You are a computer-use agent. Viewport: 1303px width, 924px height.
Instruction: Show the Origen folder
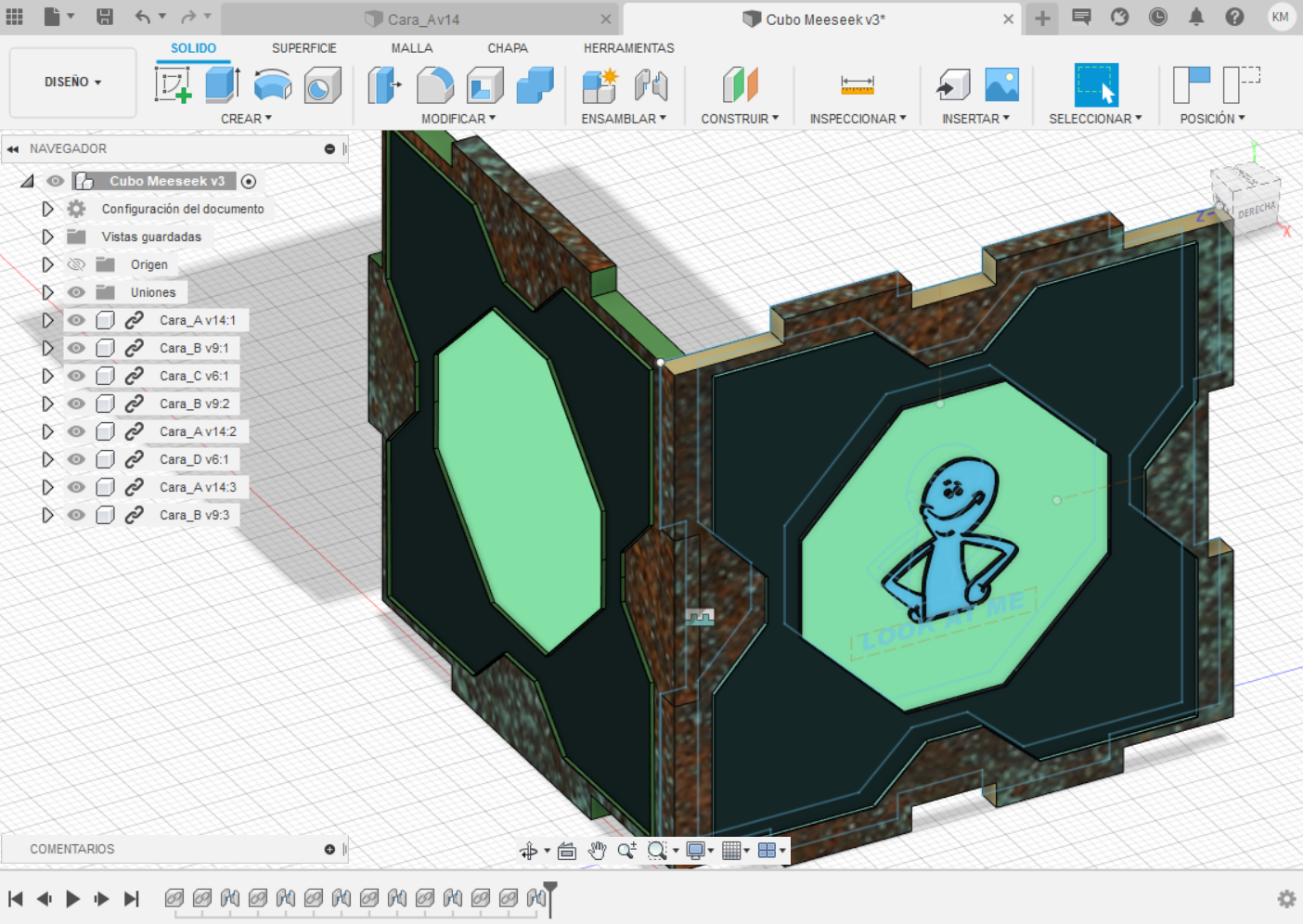[76, 264]
